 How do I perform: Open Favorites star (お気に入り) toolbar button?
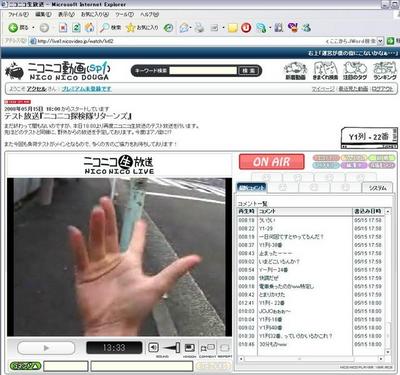(x=142, y=28)
